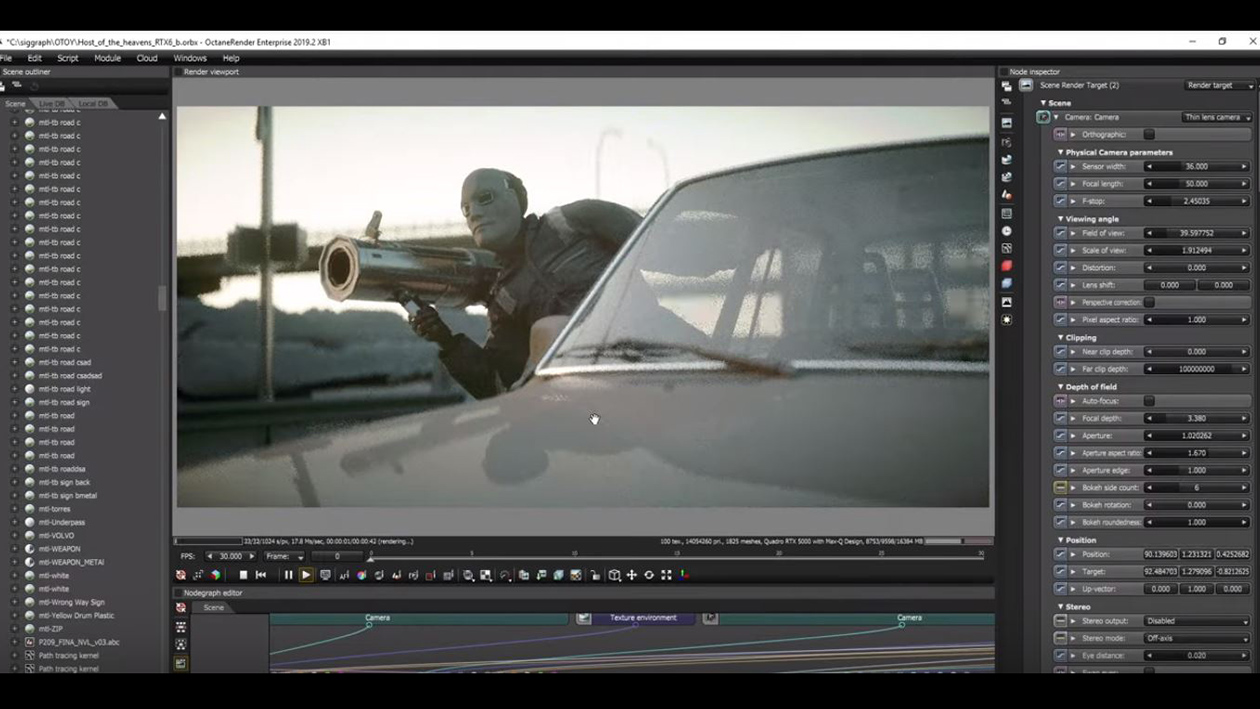
Task: Click the Focal length value slider
Action: point(1196,184)
